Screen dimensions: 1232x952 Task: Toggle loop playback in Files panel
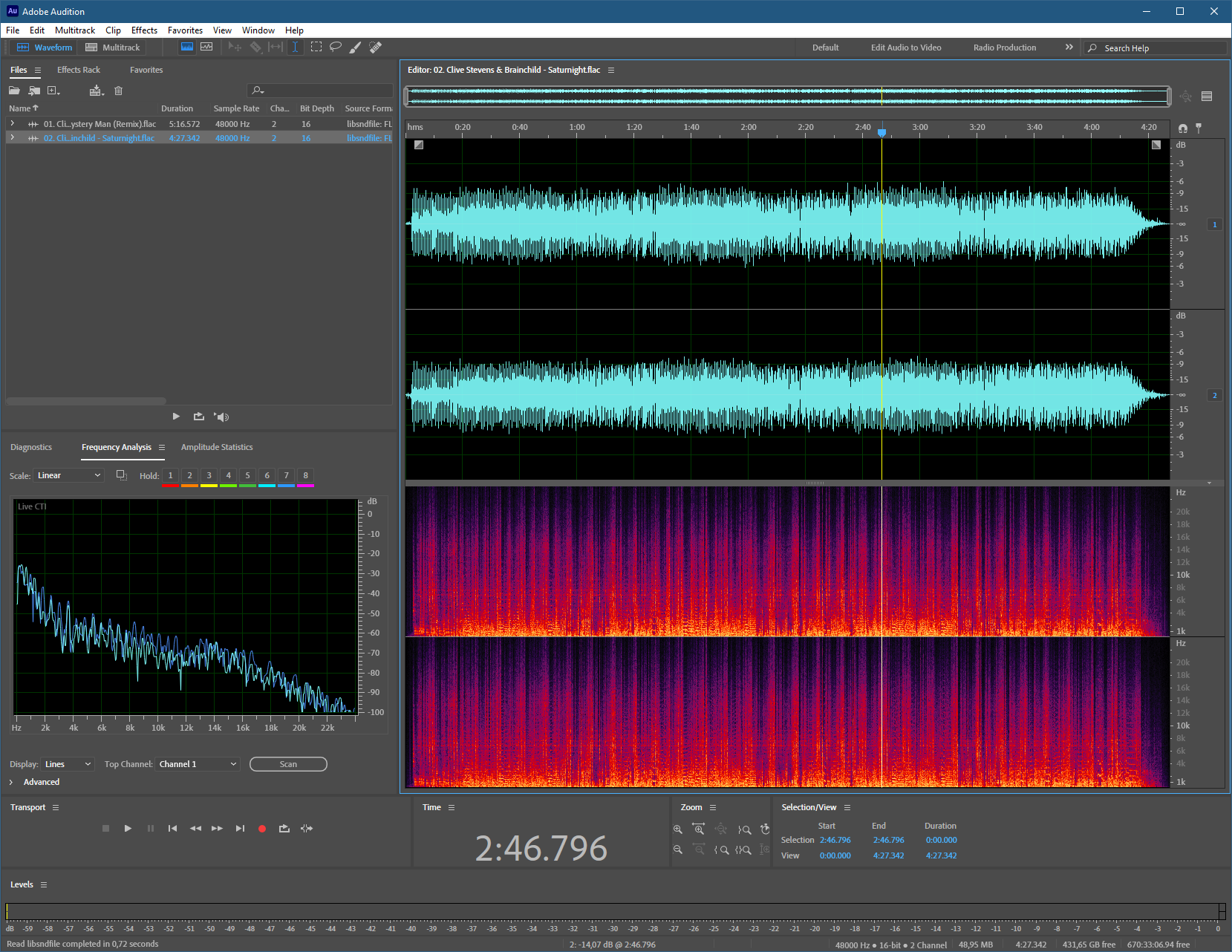click(198, 417)
